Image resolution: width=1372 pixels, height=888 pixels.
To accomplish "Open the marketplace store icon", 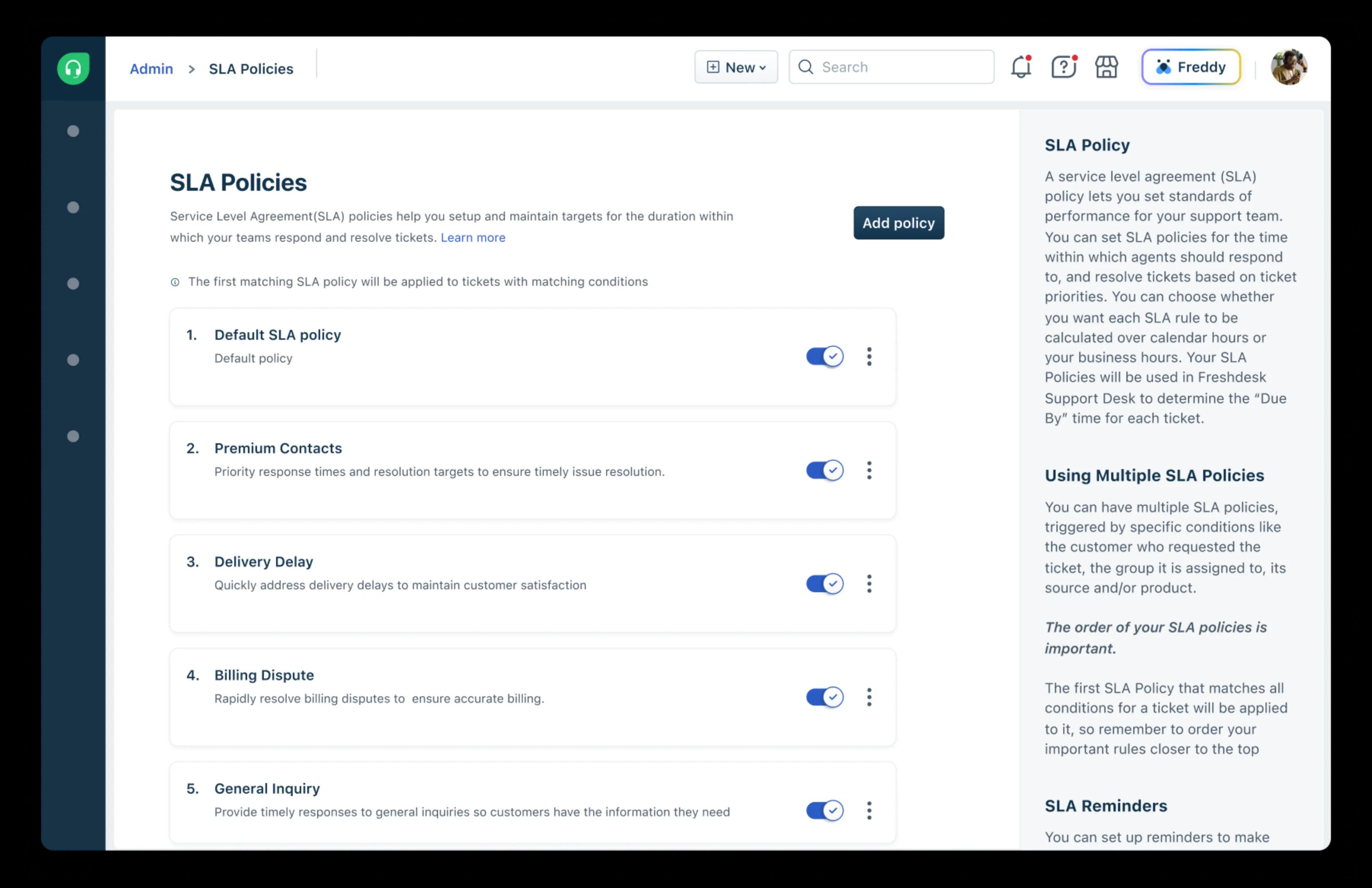I will (1106, 67).
